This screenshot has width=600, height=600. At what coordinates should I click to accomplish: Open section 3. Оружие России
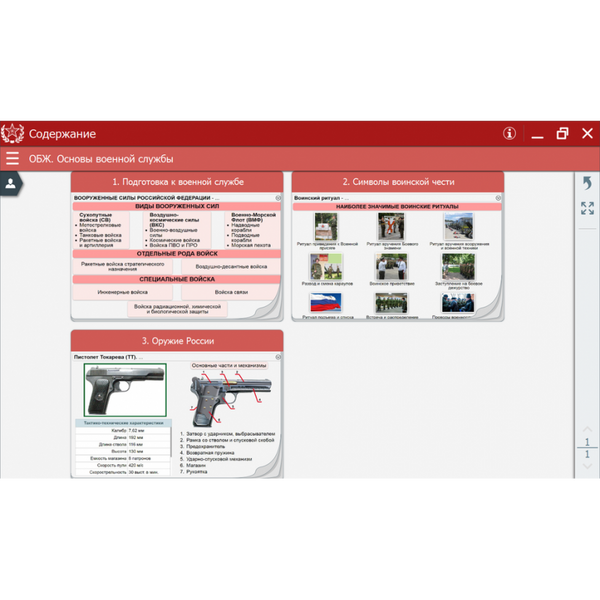pos(177,341)
